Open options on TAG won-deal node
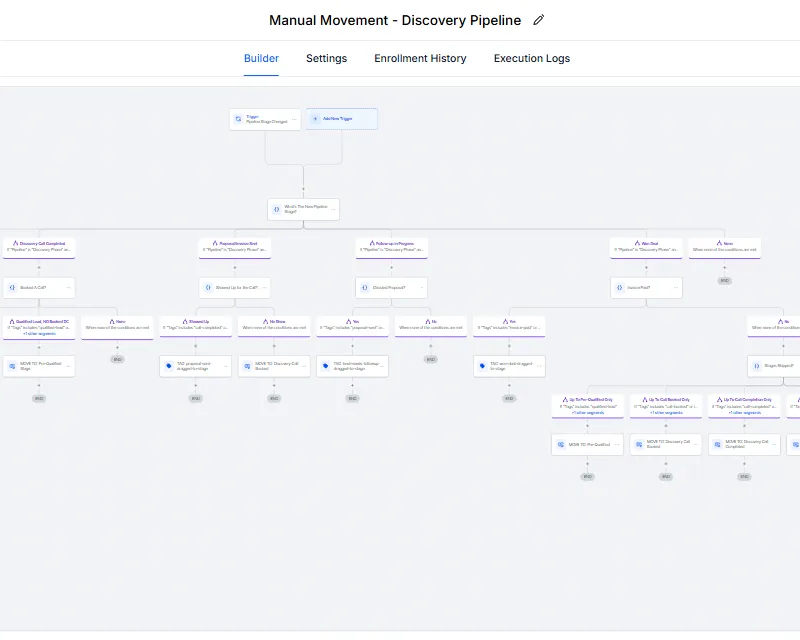 pos(539,366)
